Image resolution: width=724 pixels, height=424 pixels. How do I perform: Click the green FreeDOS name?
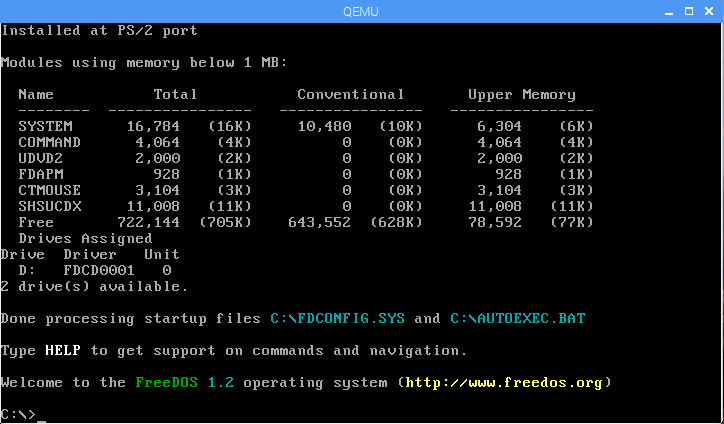pos(167,383)
